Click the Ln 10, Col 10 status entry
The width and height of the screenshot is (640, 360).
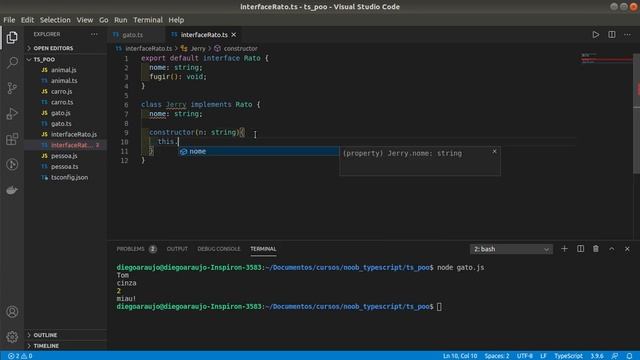460,356
